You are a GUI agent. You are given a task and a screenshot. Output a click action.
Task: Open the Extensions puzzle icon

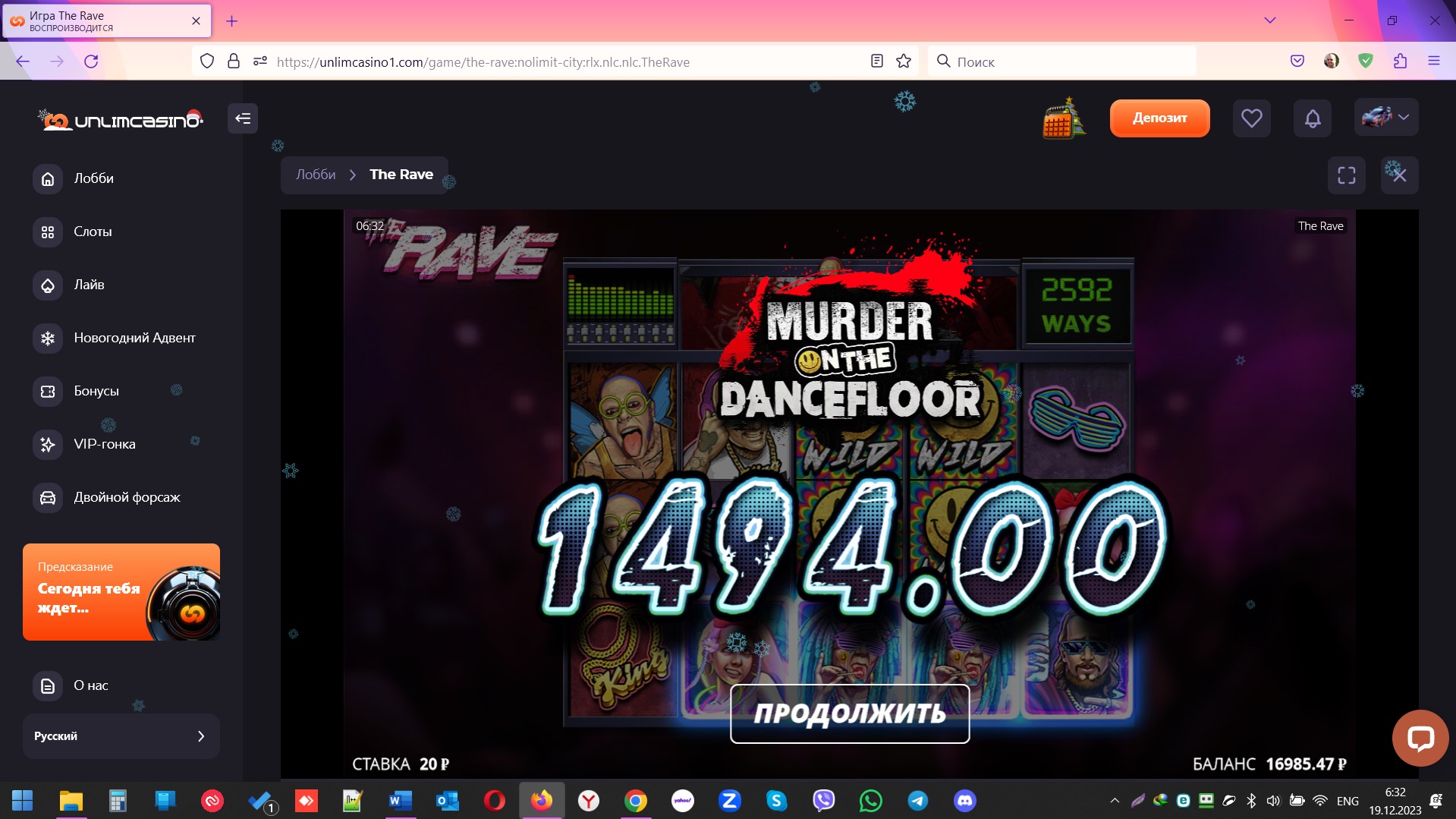[1400, 61]
